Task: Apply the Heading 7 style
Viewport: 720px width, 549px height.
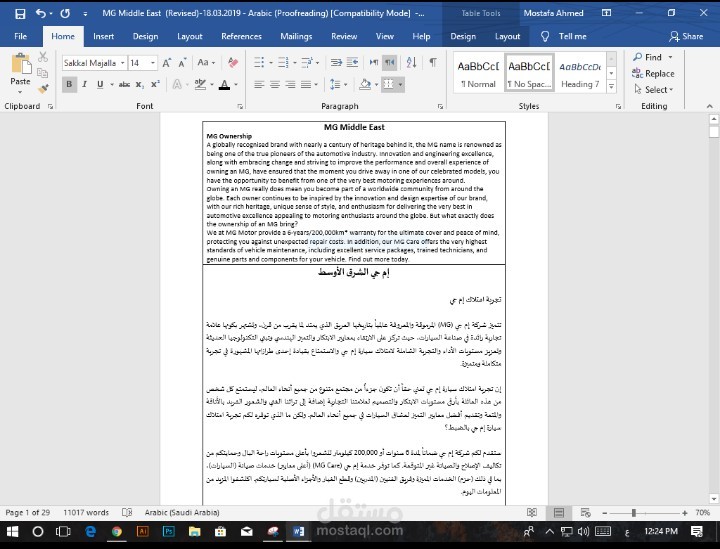Action: [580, 73]
